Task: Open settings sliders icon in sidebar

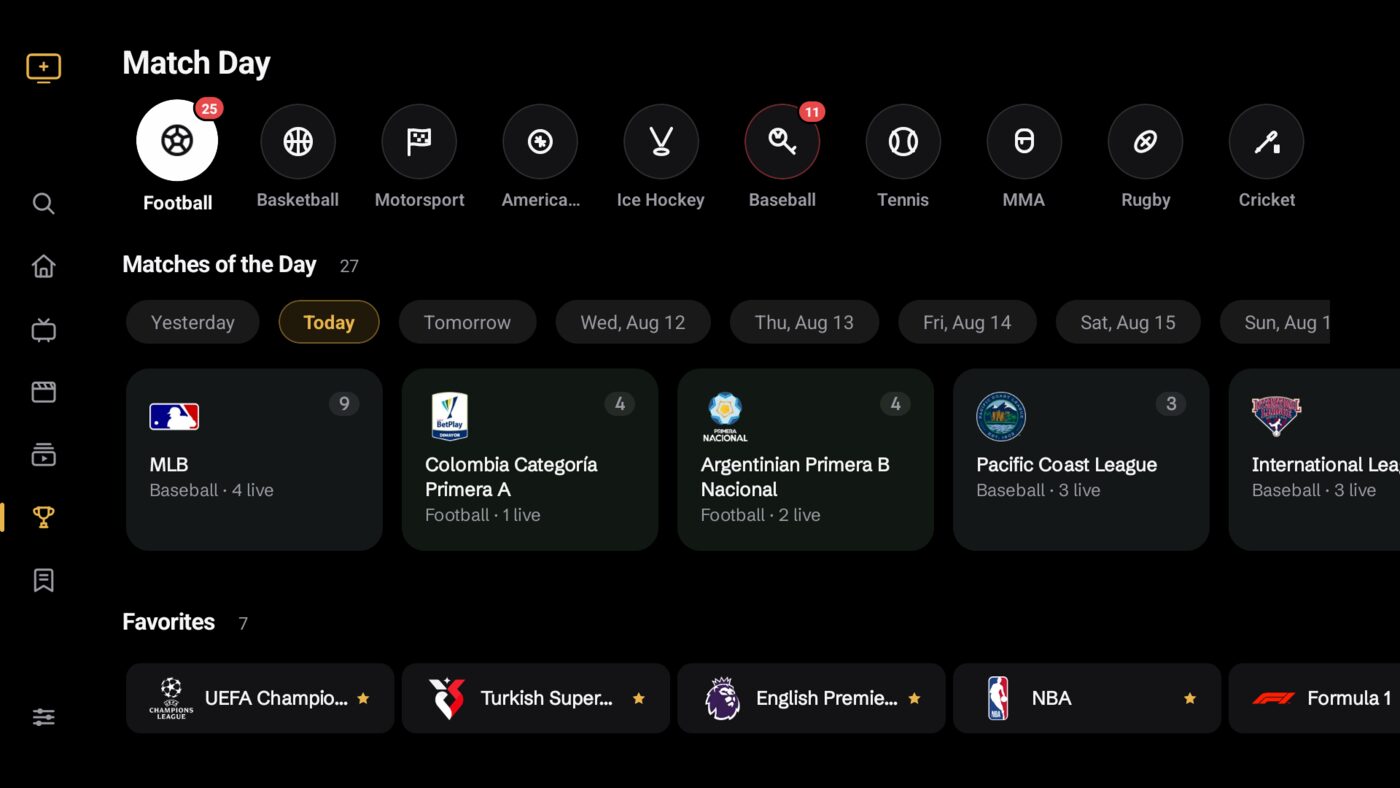Action: click(43, 717)
